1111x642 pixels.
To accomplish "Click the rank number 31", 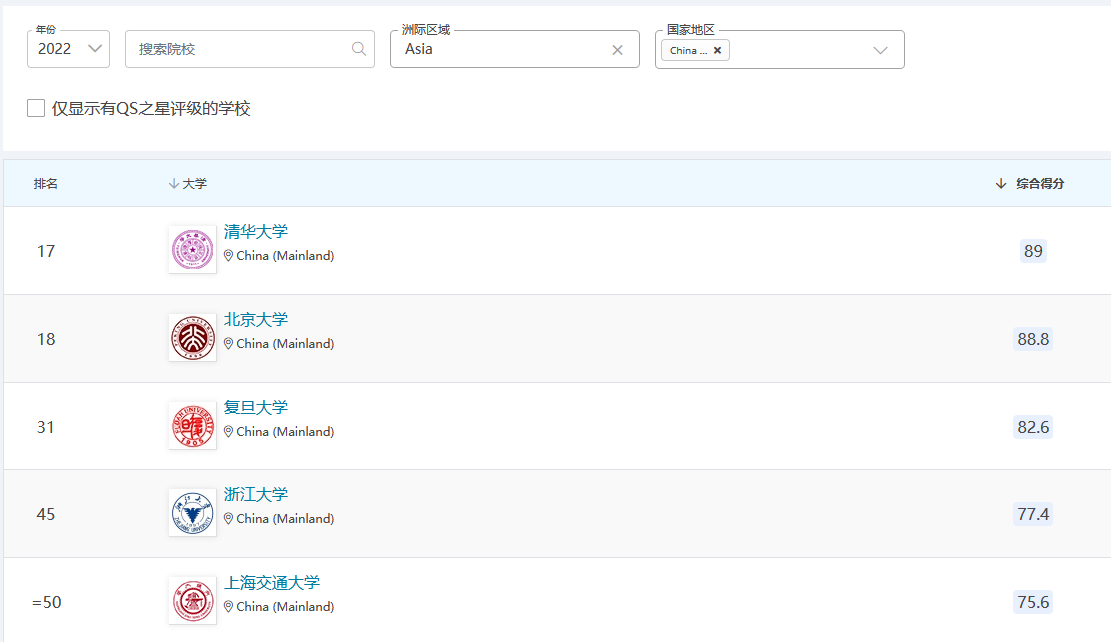I will point(46,427).
